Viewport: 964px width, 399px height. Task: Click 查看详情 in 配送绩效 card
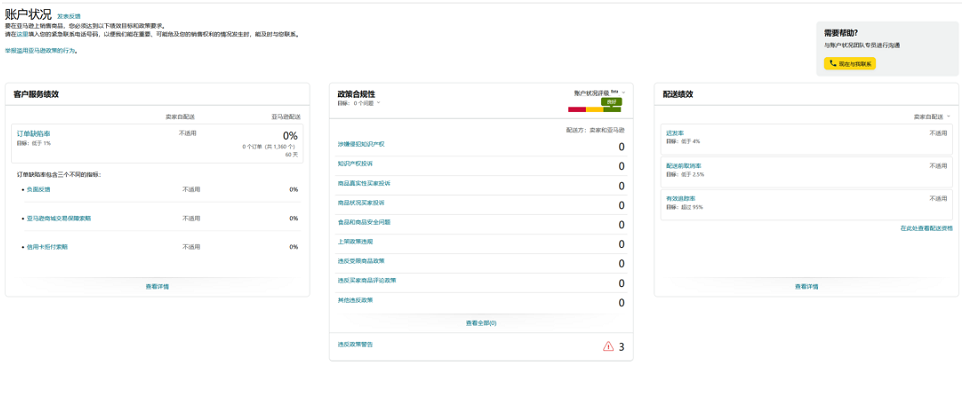point(806,286)
